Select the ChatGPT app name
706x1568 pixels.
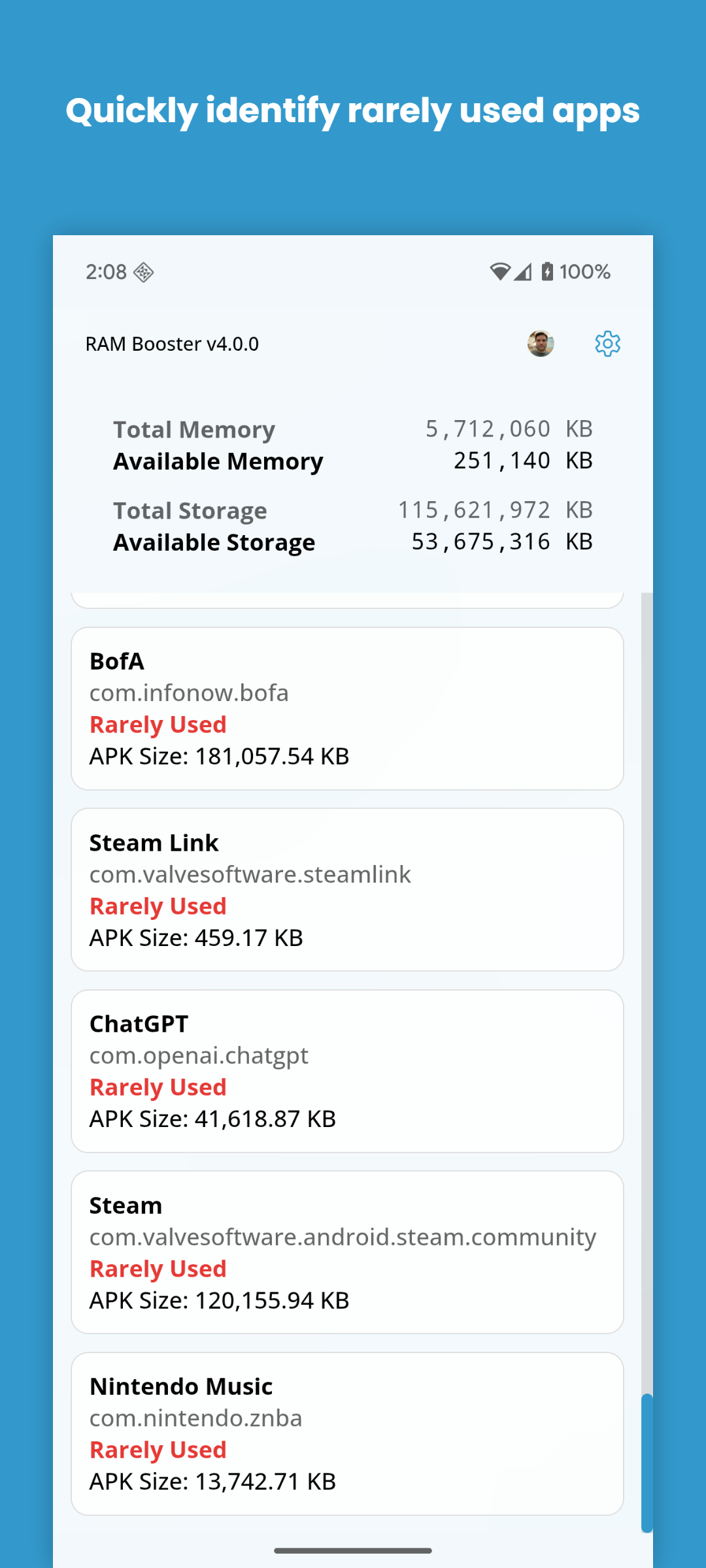coord(139,1024)
